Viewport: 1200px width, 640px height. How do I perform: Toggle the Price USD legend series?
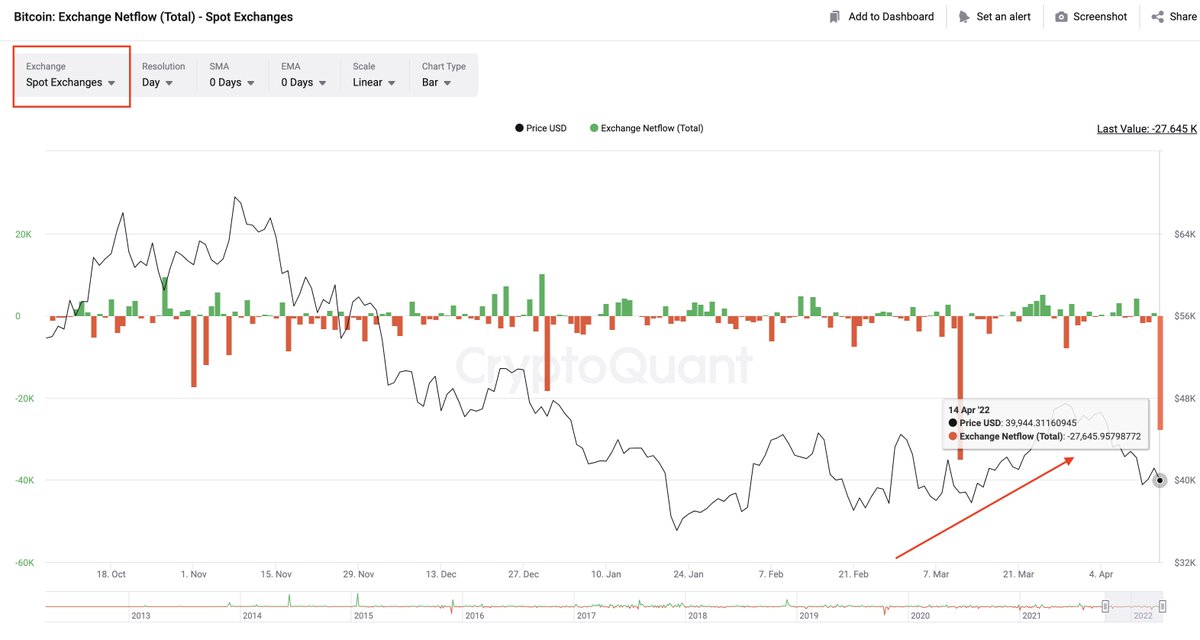[x=541, y=128]
